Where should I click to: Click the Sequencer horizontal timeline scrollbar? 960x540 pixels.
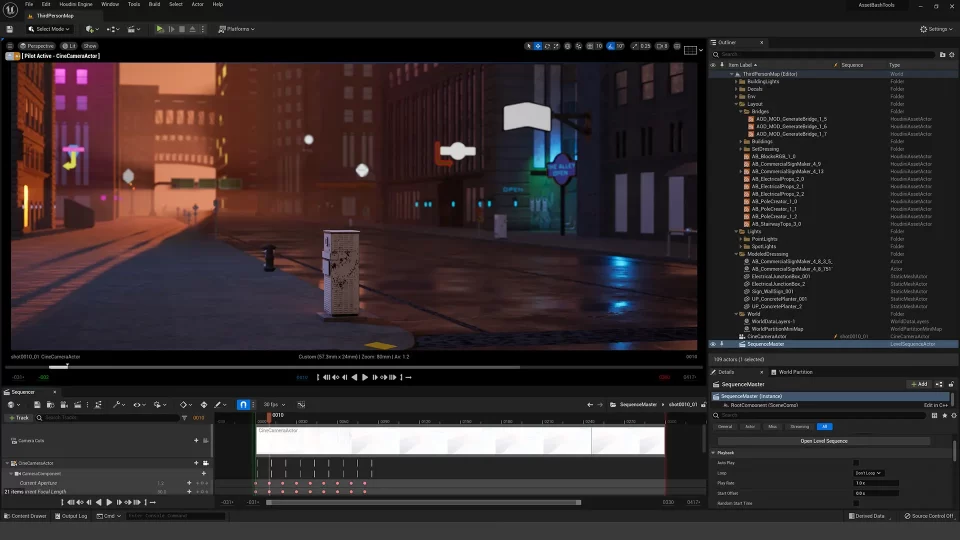click(423, 503)
